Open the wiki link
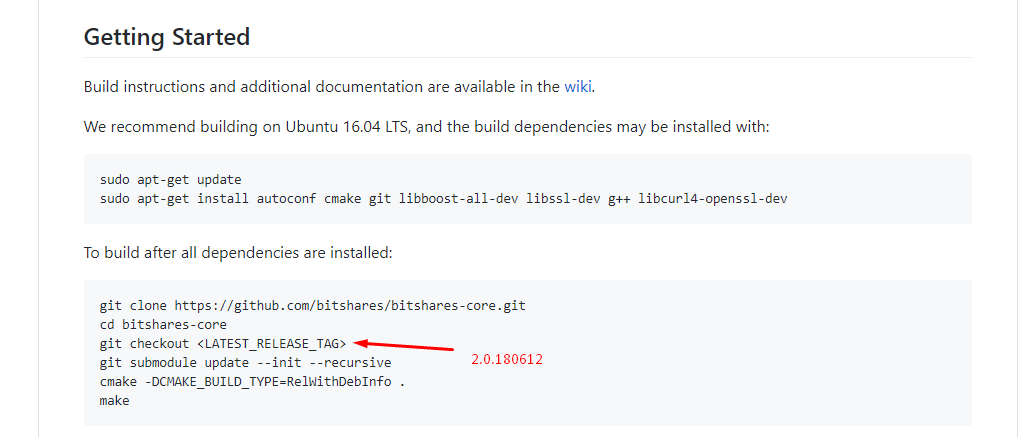The image size is (1023, 437). (577, 87)
